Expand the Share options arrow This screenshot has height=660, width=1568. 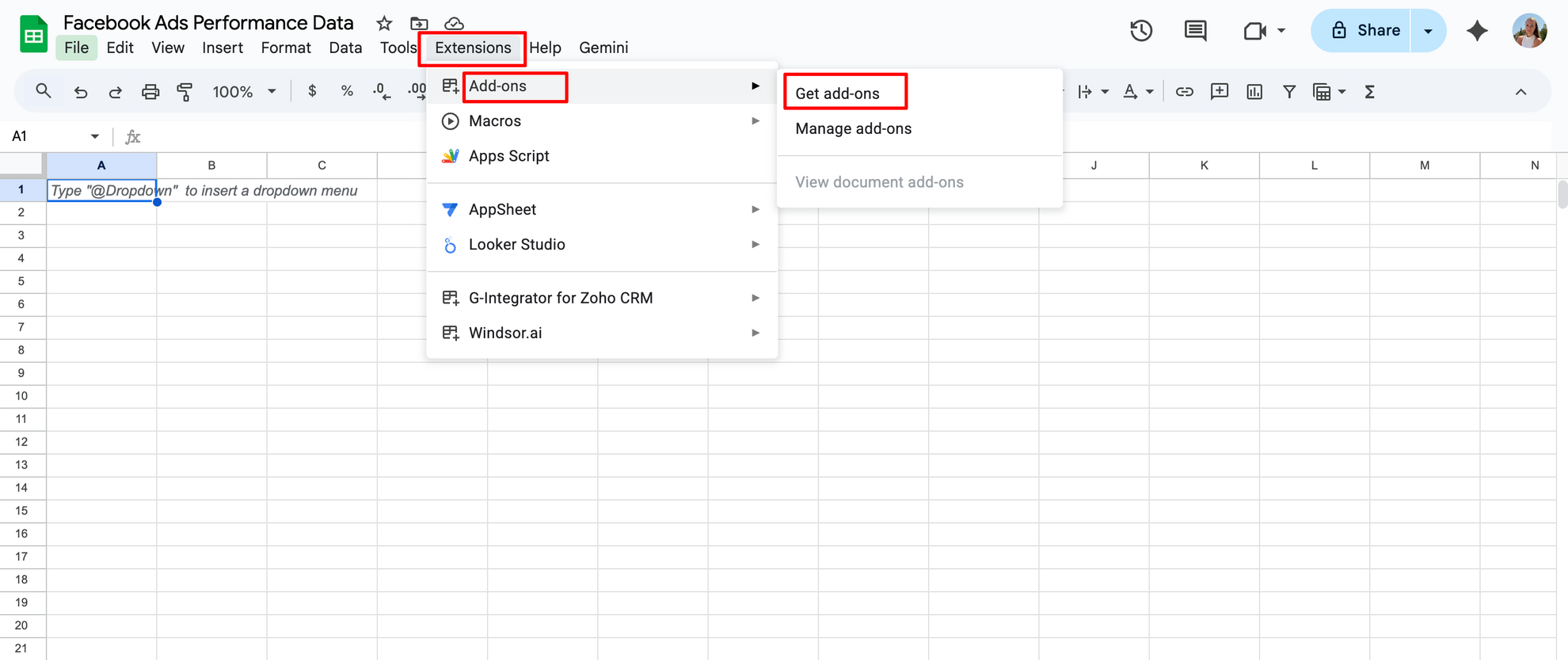[1428, 31]
